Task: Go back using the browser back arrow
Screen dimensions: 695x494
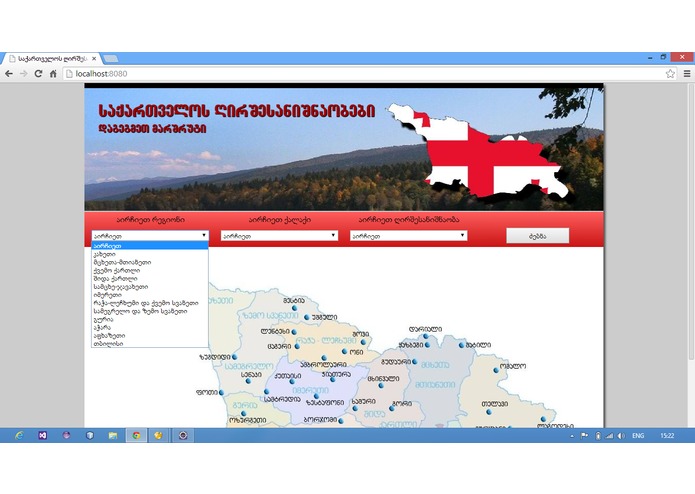Action: [x=9, y=74]
